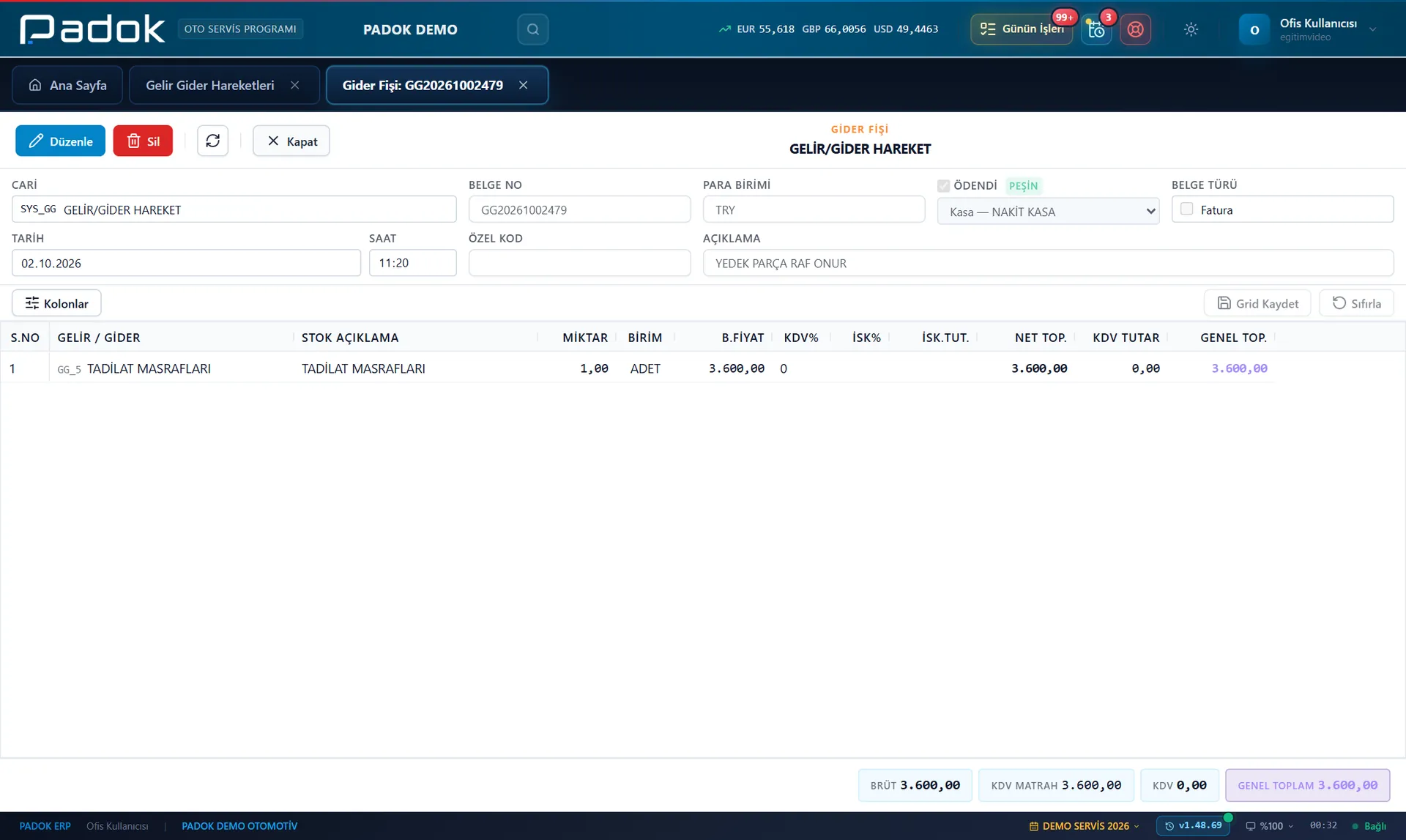
Task: Click the Tarih field 02.10.2026
Action: tap(186, 263)
